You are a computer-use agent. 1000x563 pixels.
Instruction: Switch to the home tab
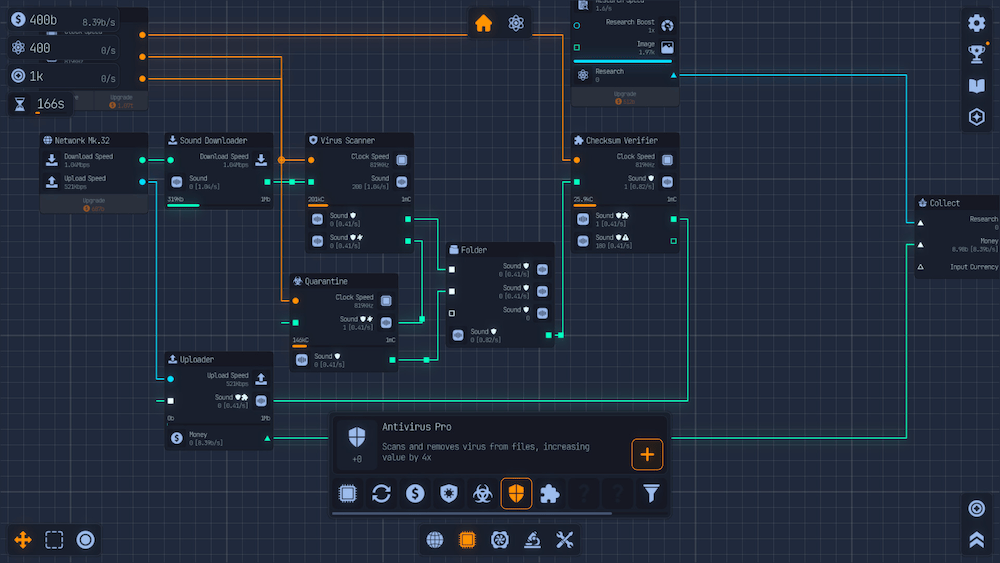(x=484, y=23)
